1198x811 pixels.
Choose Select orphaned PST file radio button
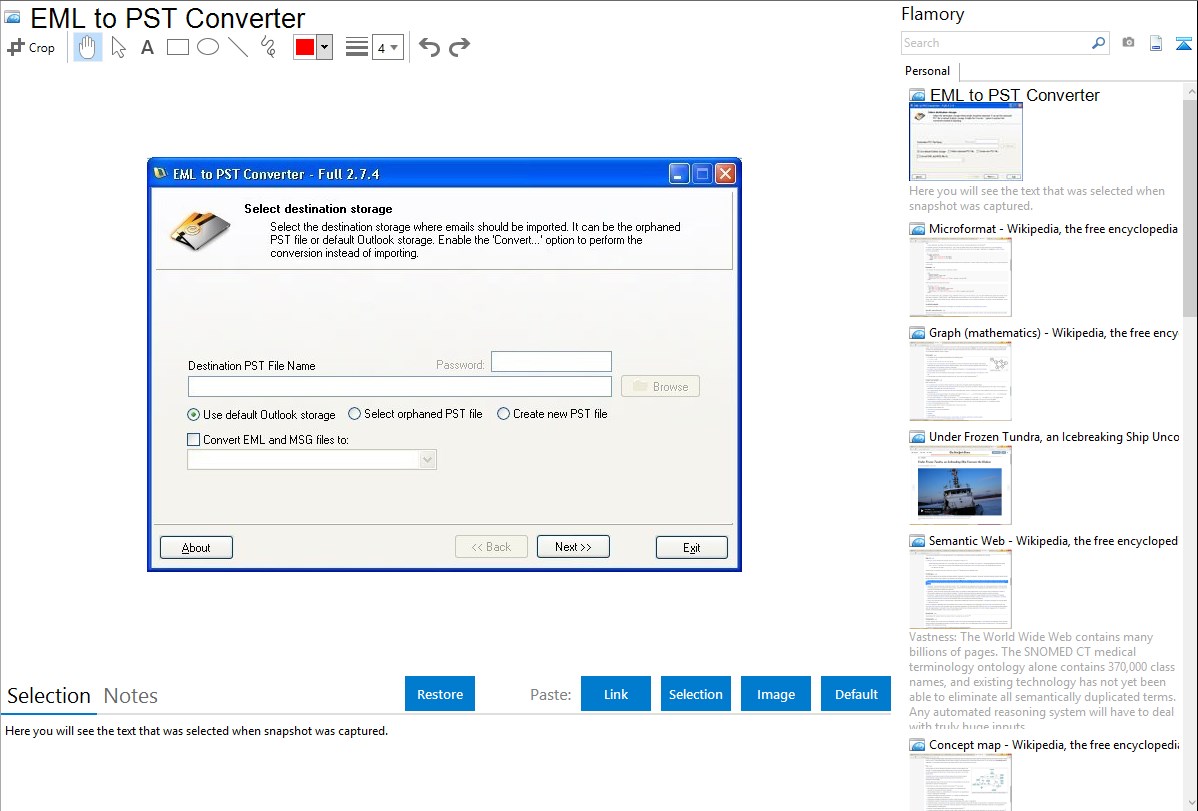354,414
